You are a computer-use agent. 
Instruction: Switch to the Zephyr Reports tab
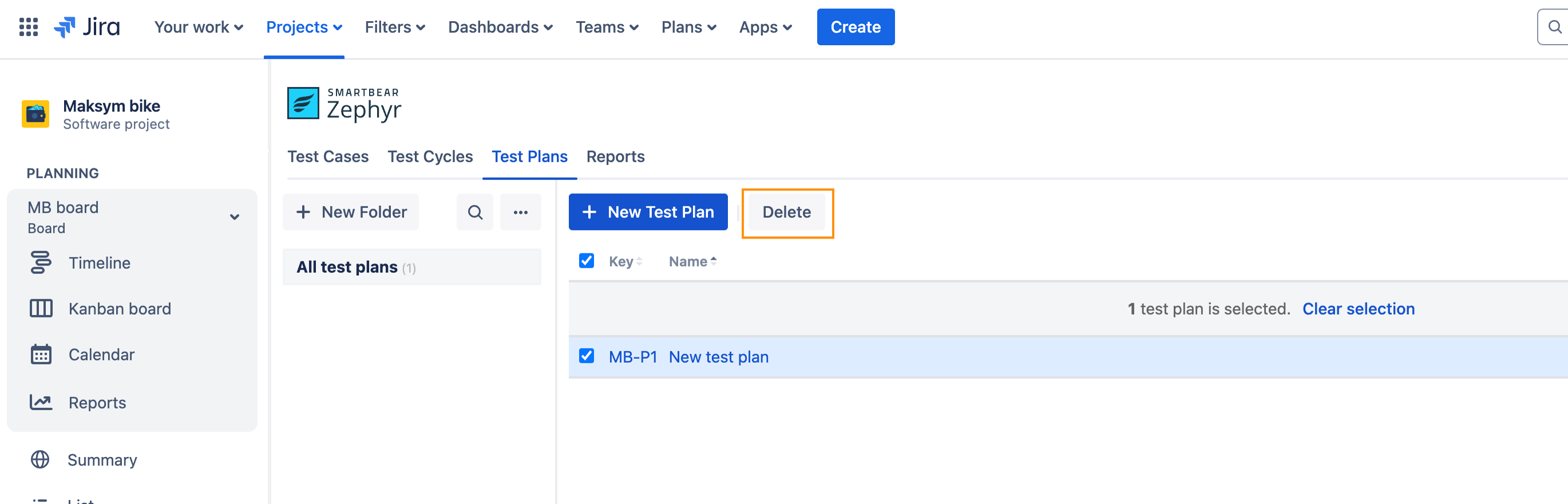[615, 157]
